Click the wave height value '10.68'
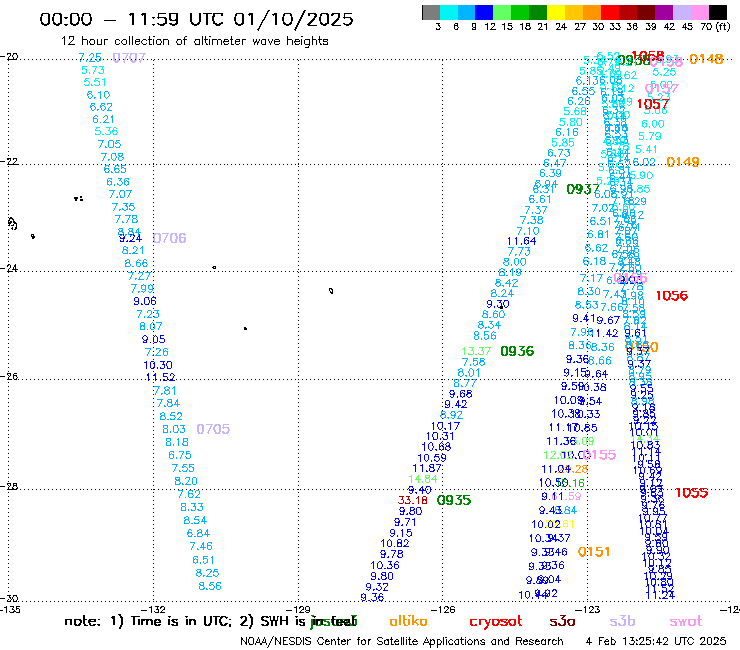Image resolution: width=740 pixels, height=650 pixels. pos(436,447)
